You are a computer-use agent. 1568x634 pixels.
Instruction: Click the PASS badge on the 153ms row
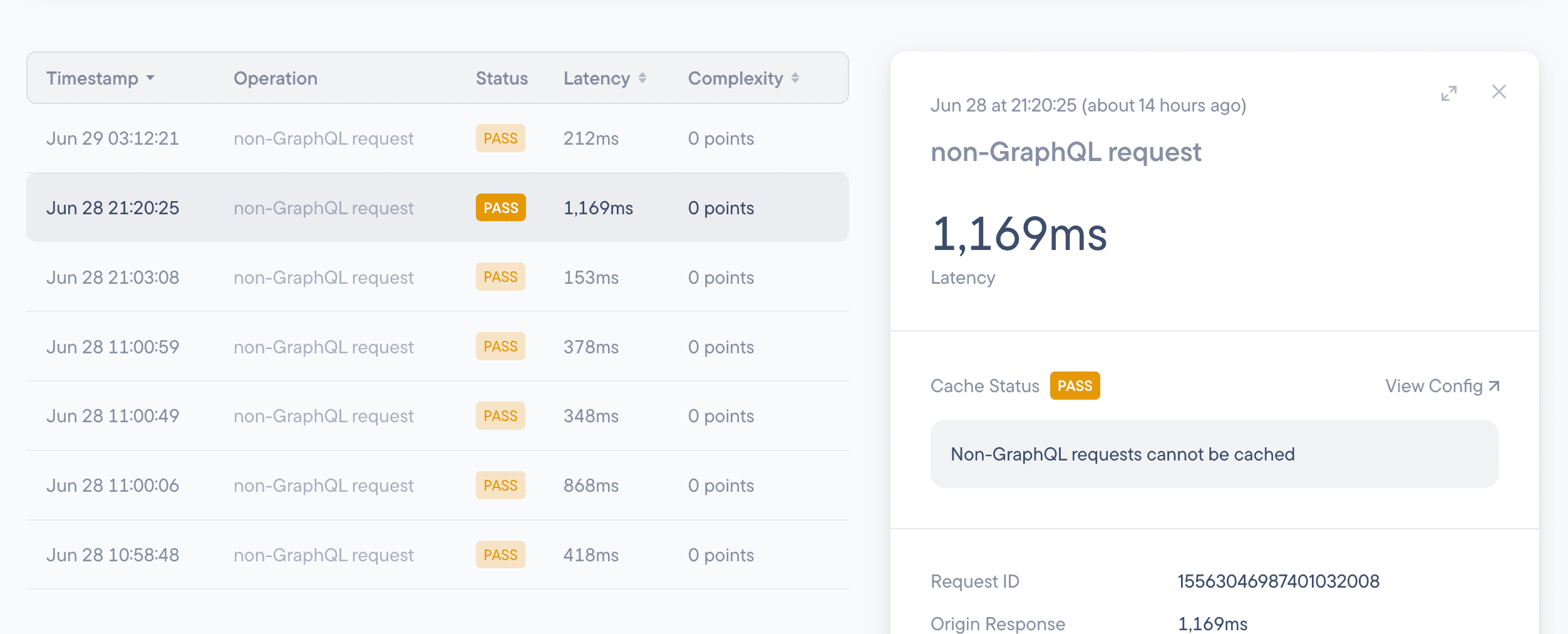(x=500, y=277)
